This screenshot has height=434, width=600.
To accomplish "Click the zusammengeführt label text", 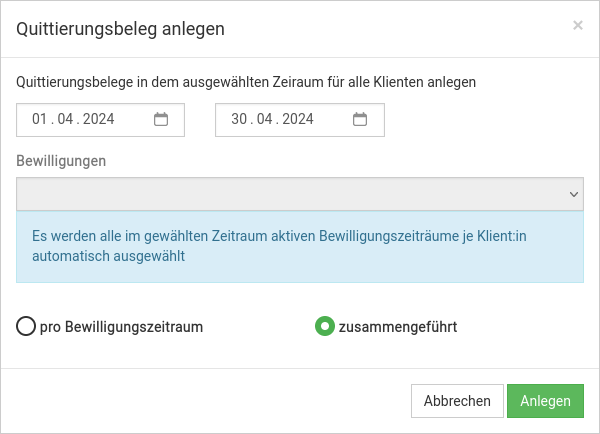I will click(x=398, y=326).
